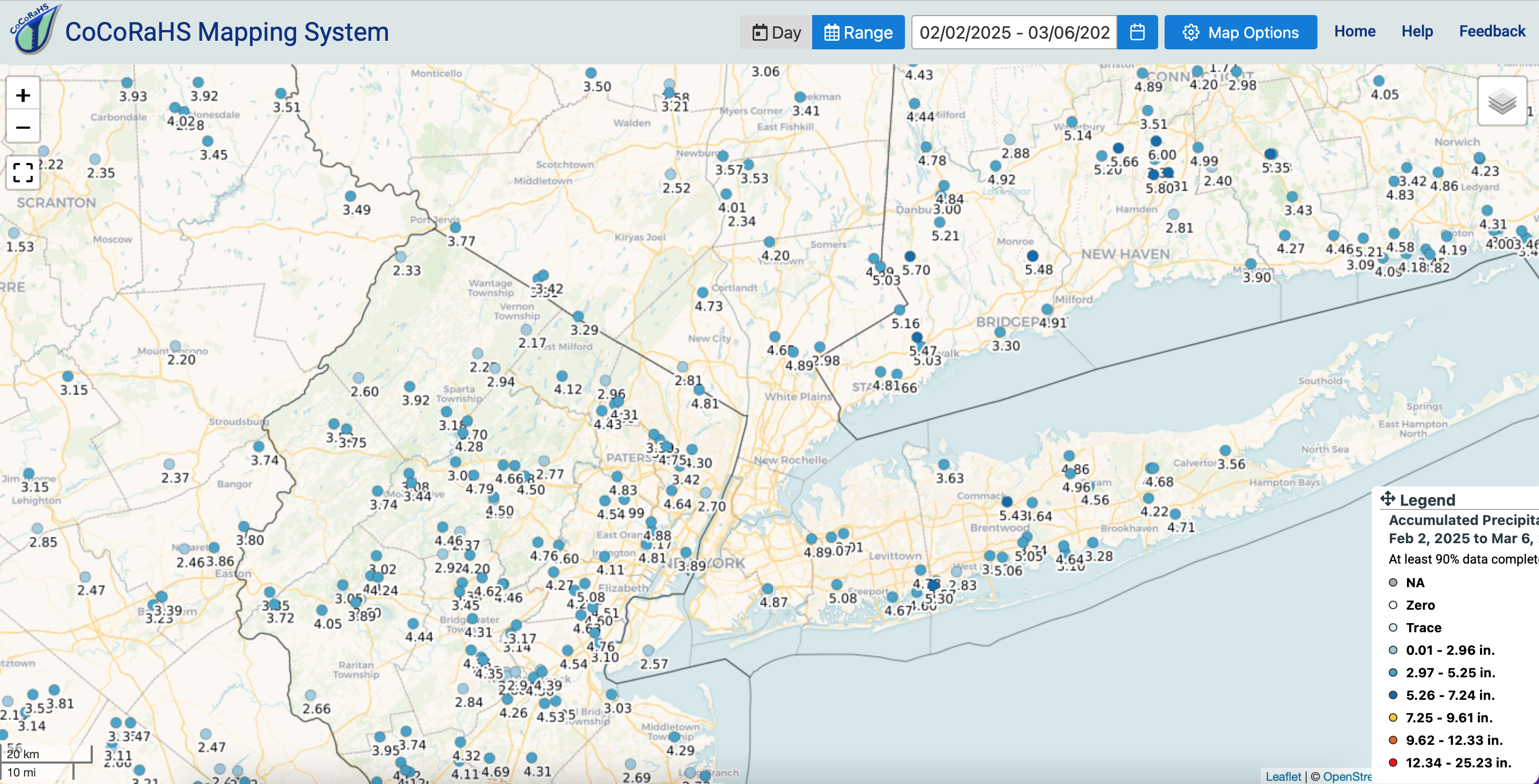Viewport: 1539px width, 784px height.
Task: Click the date range input field
Action: (1014, 32)
